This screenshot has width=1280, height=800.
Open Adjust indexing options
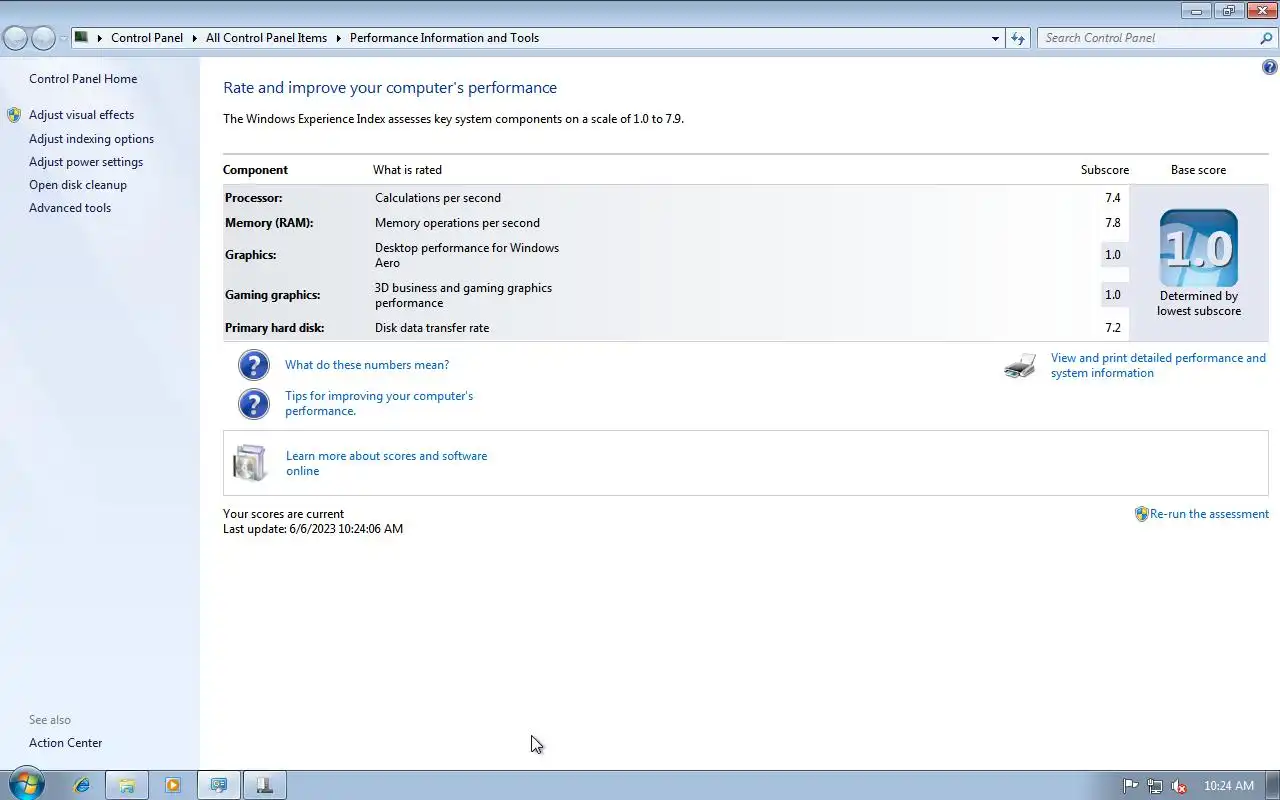[91, 139]
